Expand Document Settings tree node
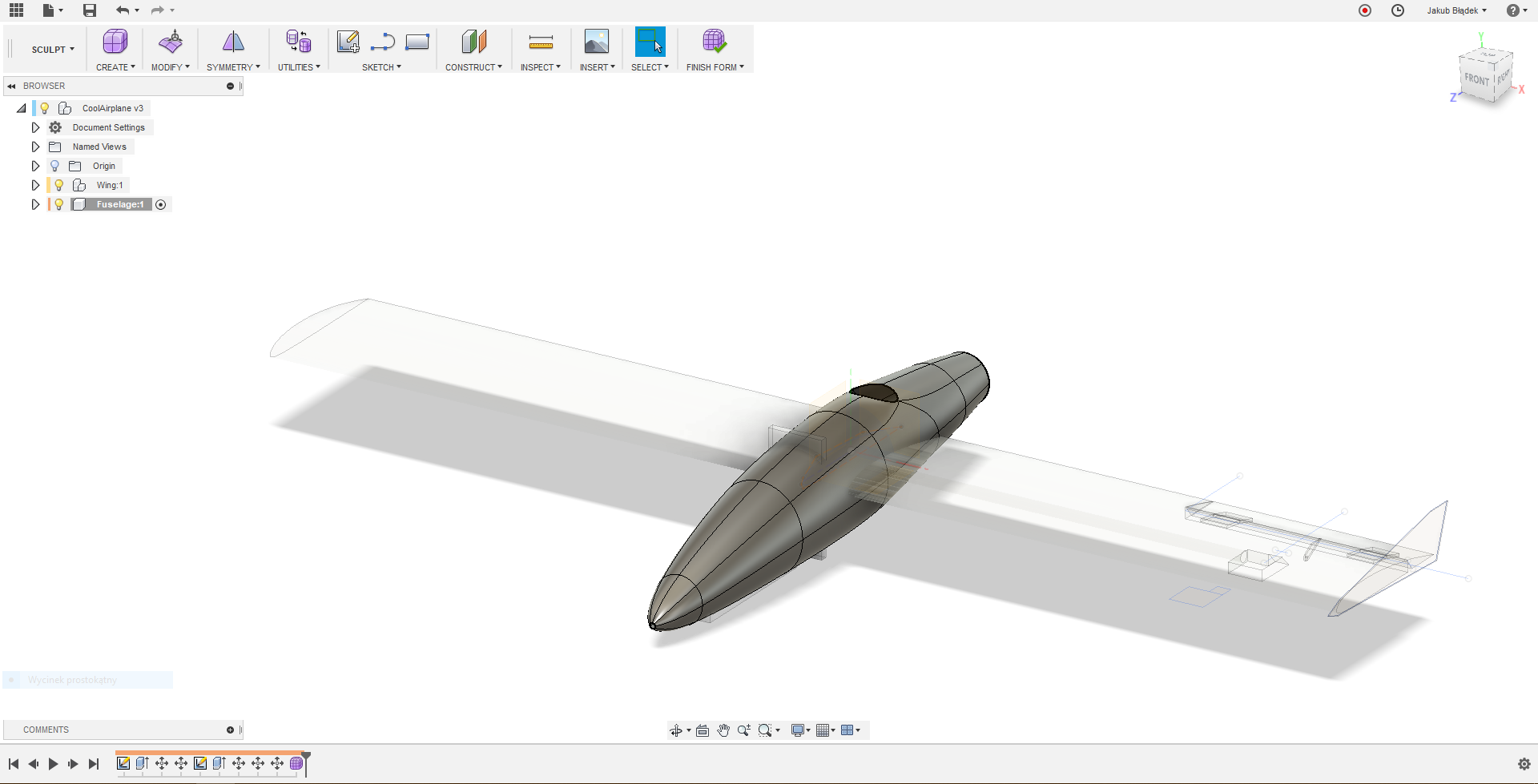This screenshot has width=1538, height=784. pos(35,127)
